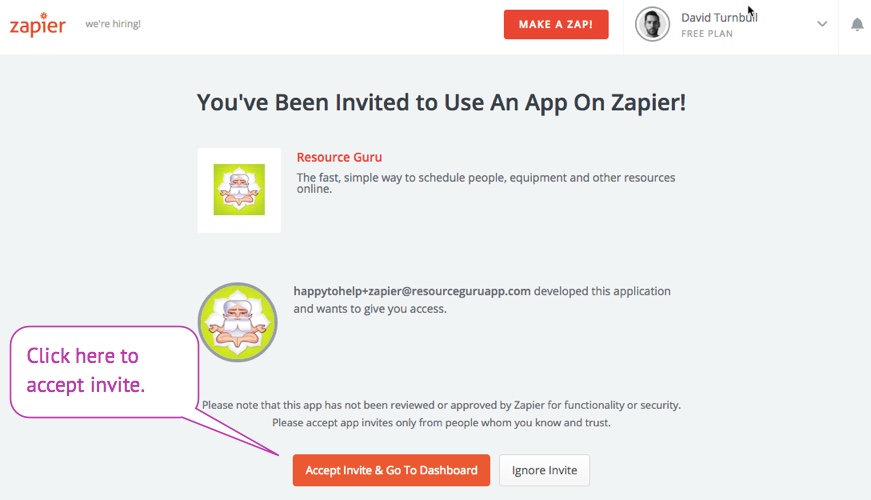Click the "Click here to accept invite" callout

104,371
